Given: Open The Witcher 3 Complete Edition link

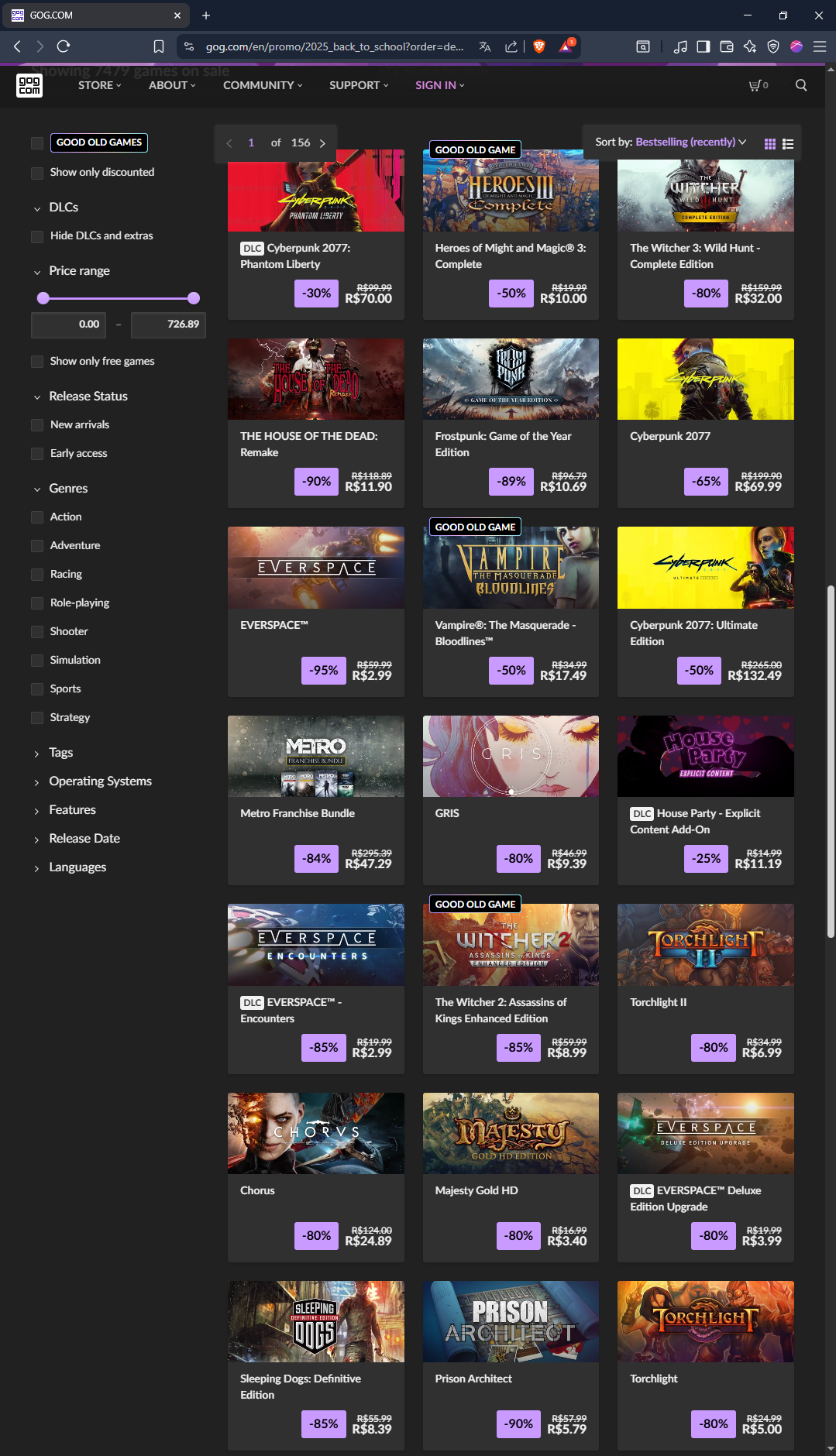Looking at the screenshot, I should (695, 256).
